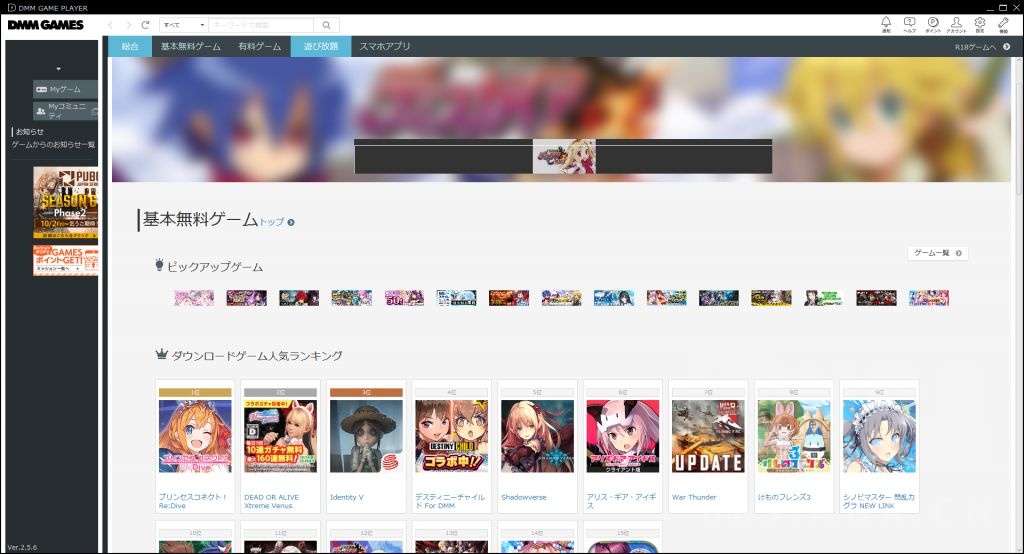This screenshot has height=554, width=1024.
Task: Open the Identity V game card
Action: (366, 447)
